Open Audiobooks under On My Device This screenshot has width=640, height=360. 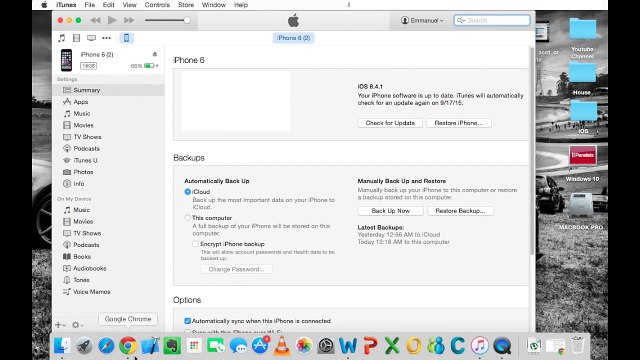pyautogui.click(x=89, y=269)
